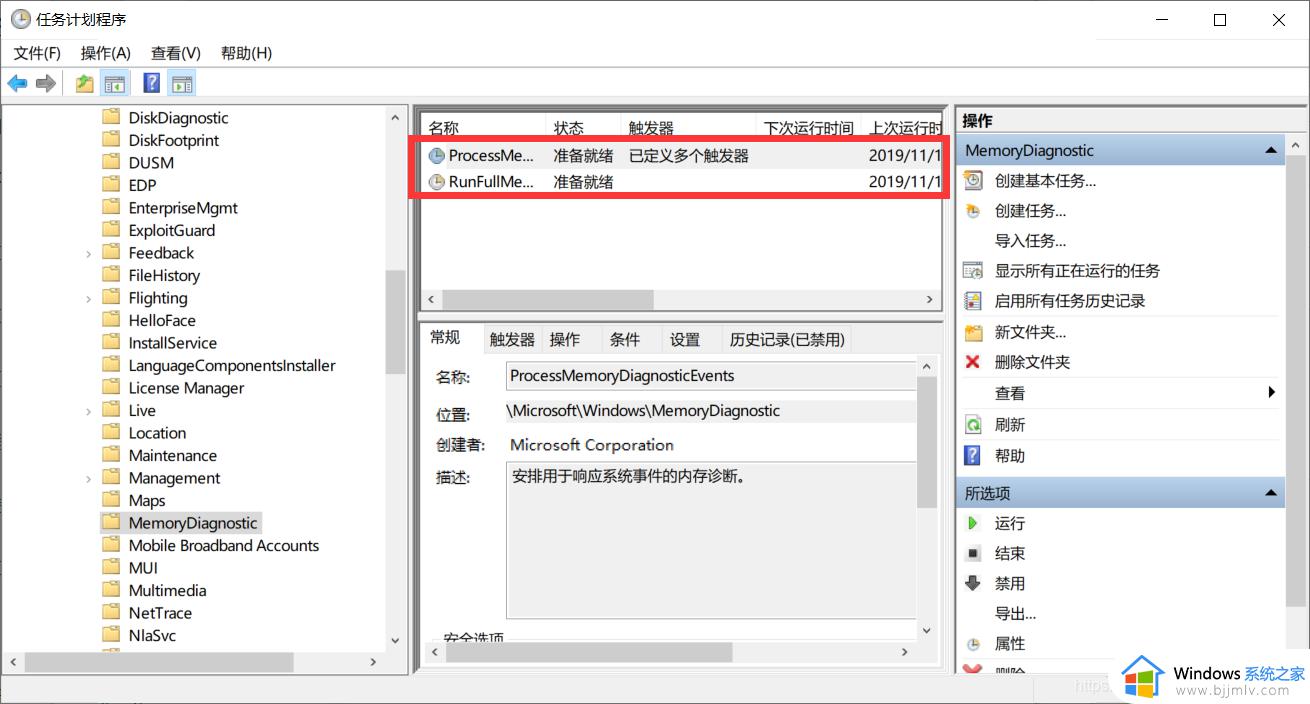1310x704 pixels.
Task: Open the 查看 submenu arrow
Action: (1272, 393)
